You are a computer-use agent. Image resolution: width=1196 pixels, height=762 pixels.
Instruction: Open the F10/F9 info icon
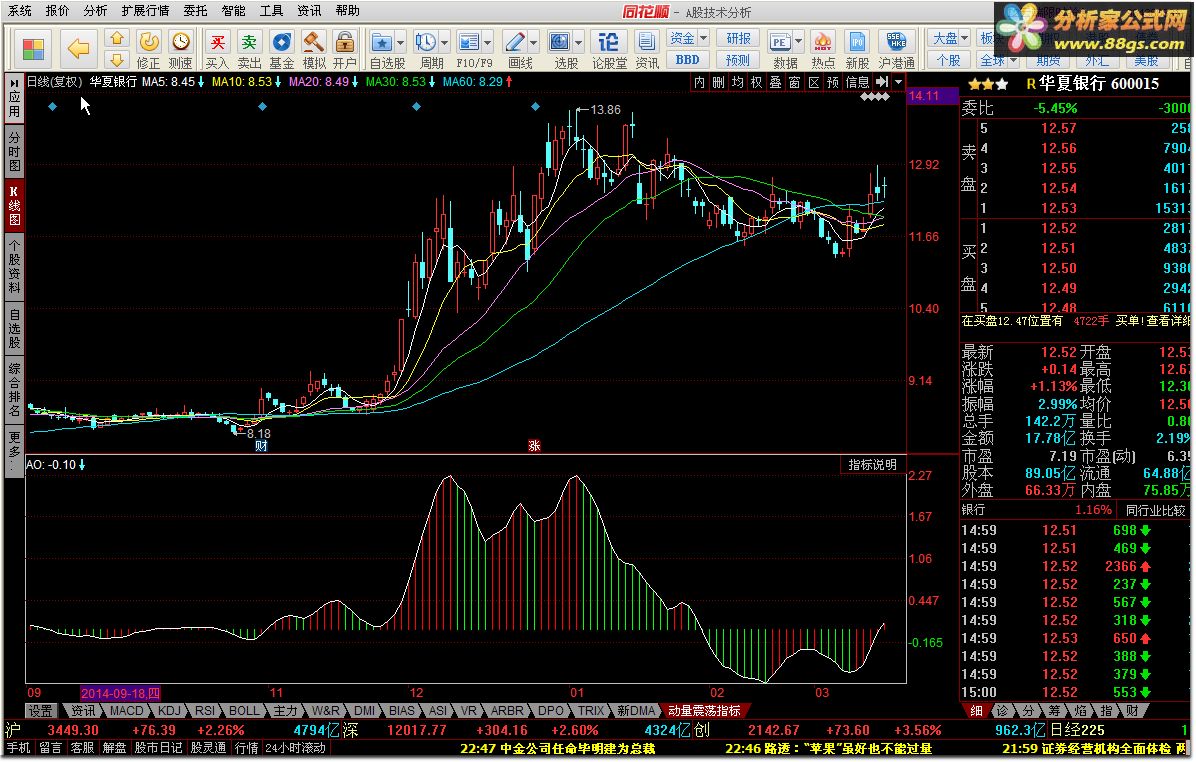coord(469,42)
